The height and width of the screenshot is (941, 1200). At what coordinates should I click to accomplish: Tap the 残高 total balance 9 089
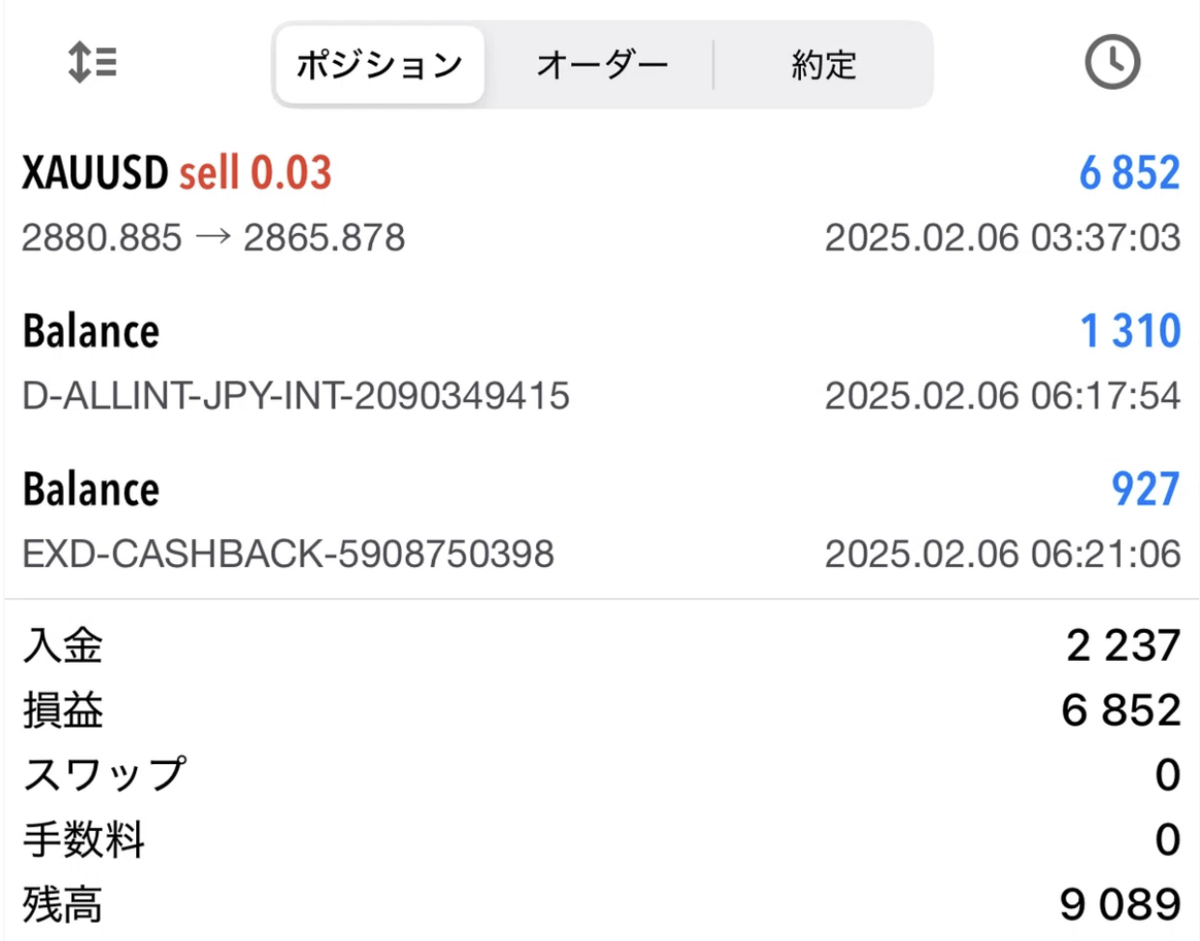(x=600, y=903)
